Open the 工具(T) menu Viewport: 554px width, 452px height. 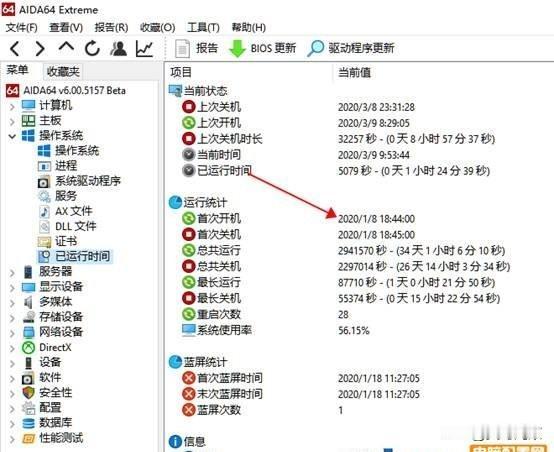click(x=203, y=28)
